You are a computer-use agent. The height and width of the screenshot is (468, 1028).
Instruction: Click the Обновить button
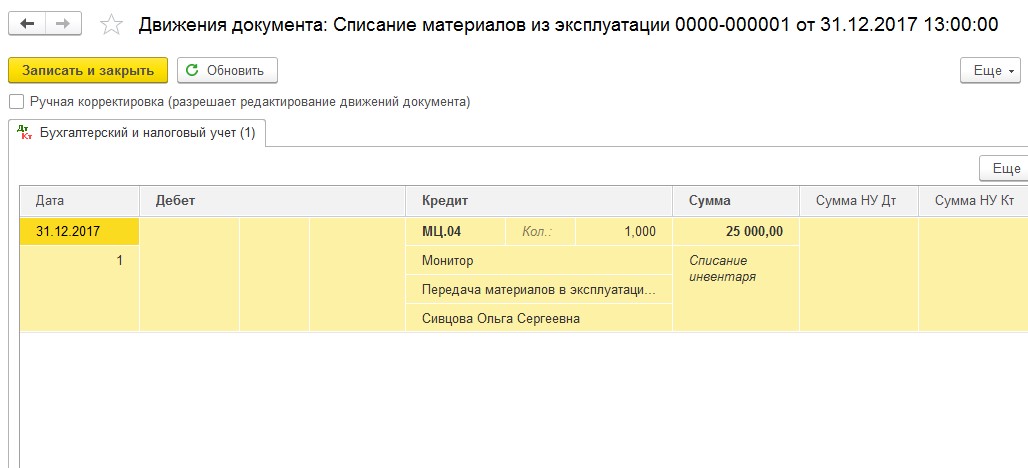click(227, 71)
